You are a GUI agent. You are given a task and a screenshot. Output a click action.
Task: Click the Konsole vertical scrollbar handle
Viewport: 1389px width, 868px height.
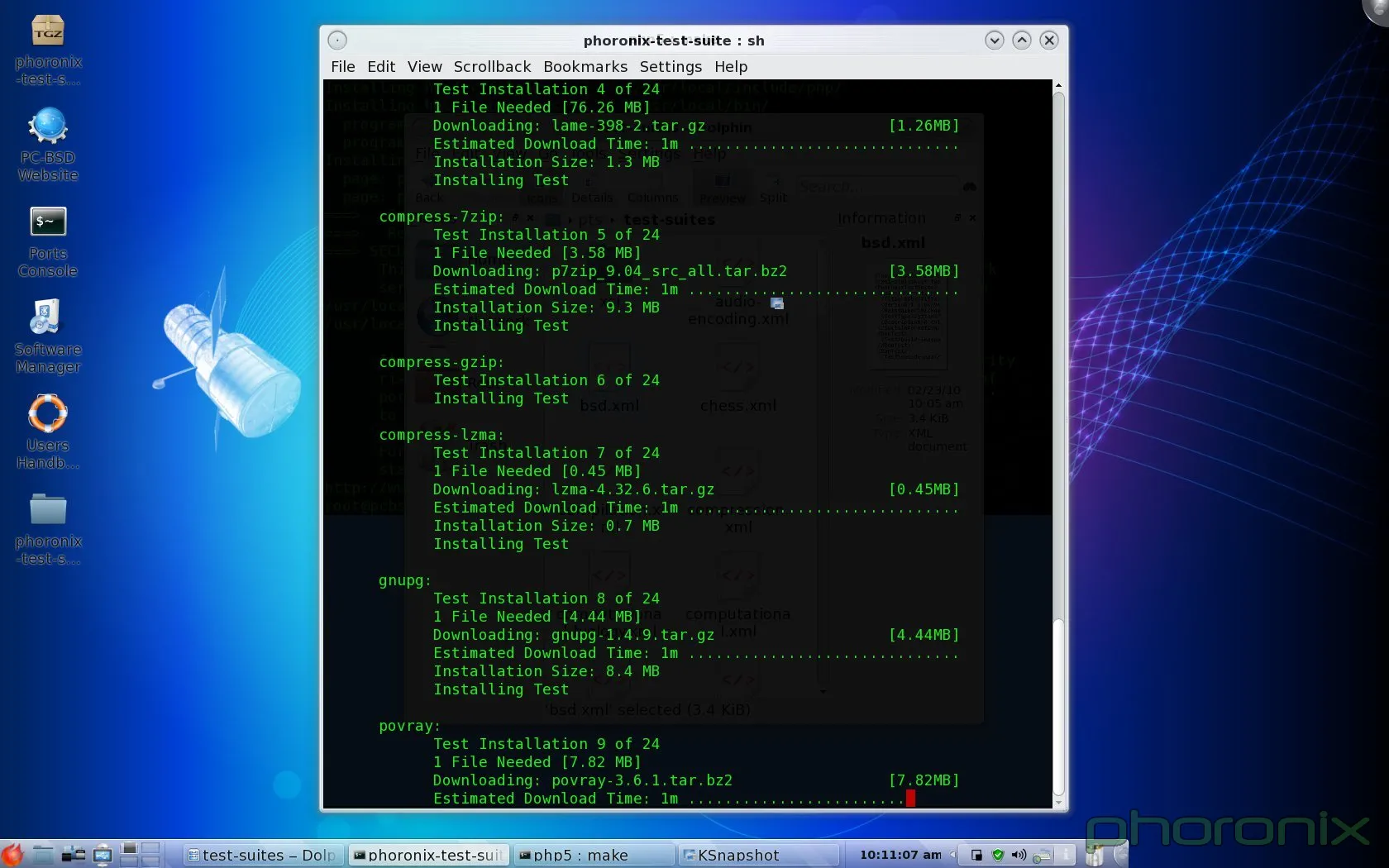[x=1058, y=708]
